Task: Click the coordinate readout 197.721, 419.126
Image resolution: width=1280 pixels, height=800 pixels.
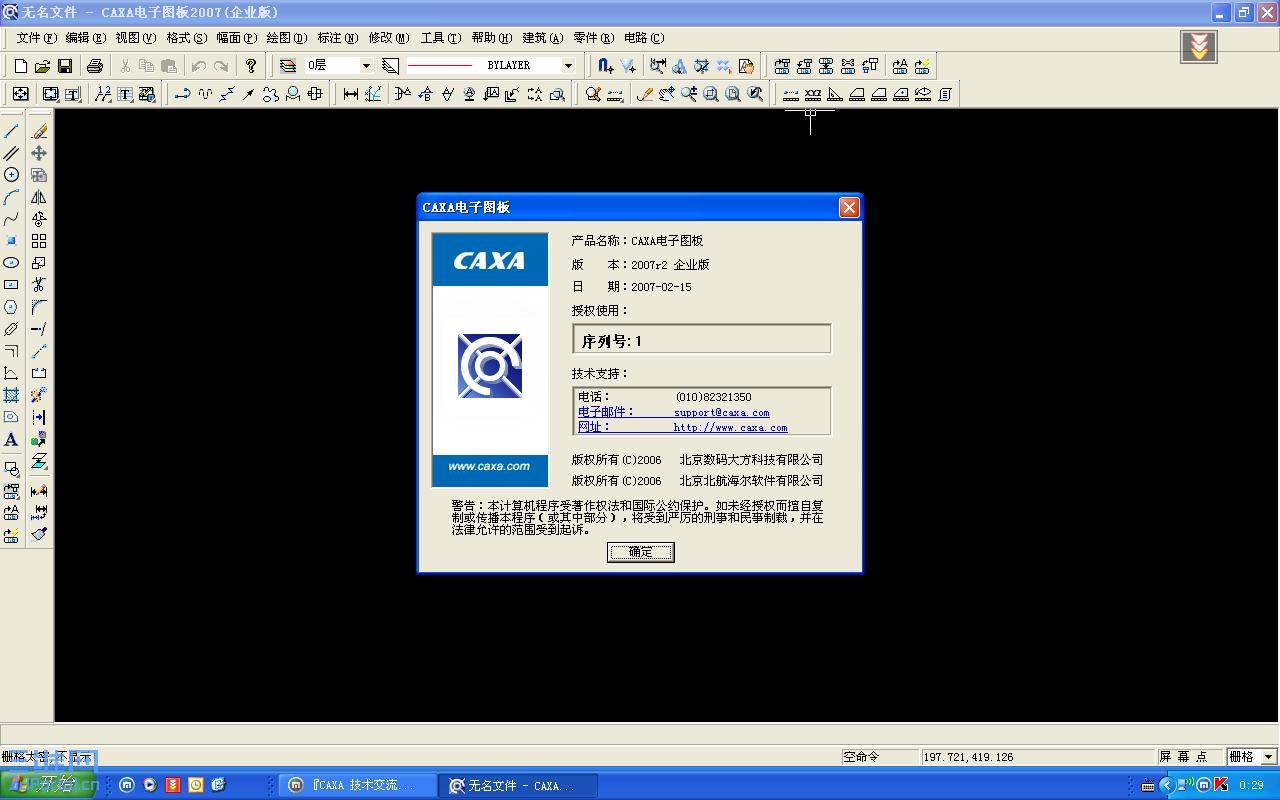Action: tap(1039, 757)
